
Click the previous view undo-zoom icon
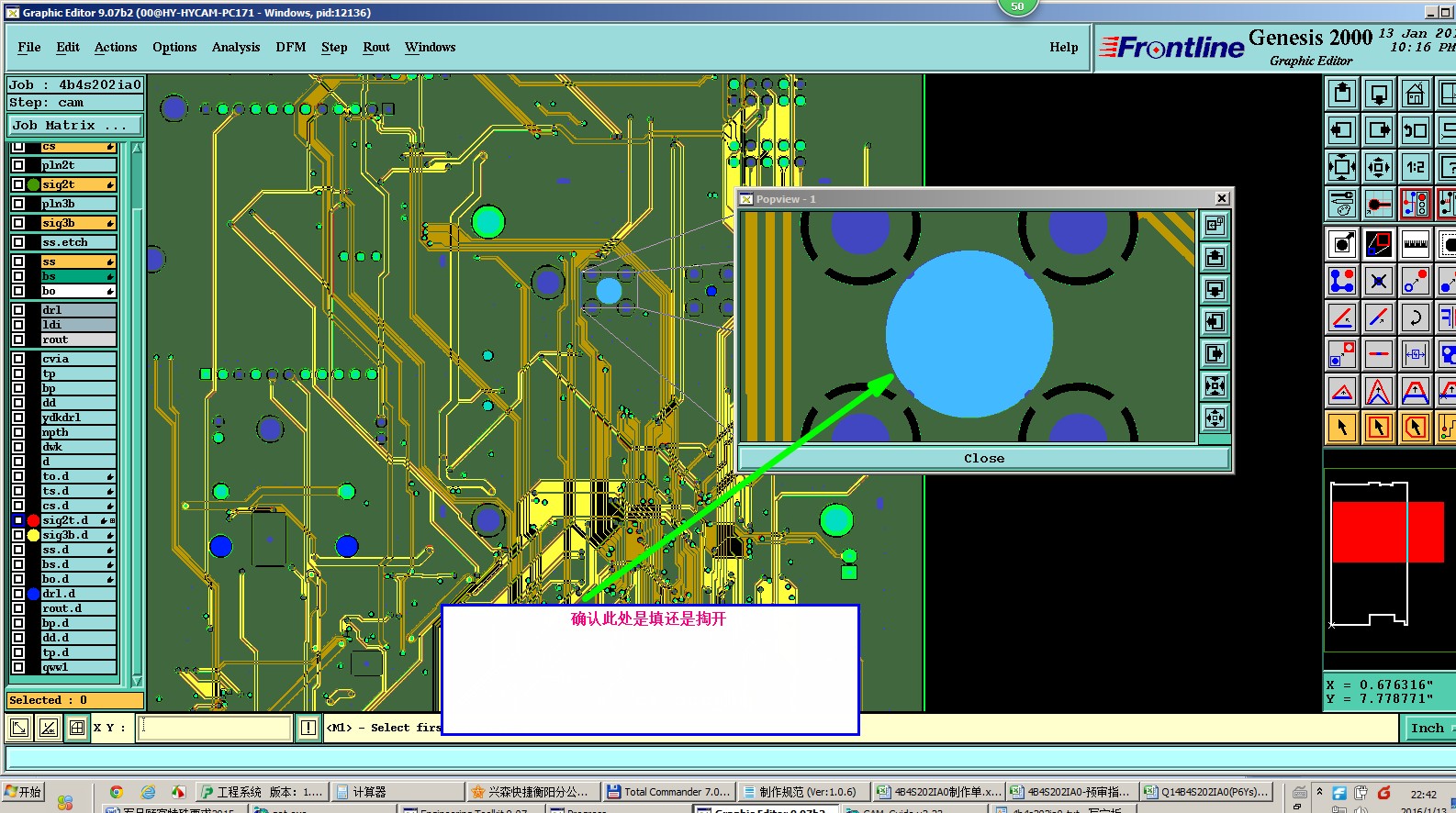[x=1416, y=130]
